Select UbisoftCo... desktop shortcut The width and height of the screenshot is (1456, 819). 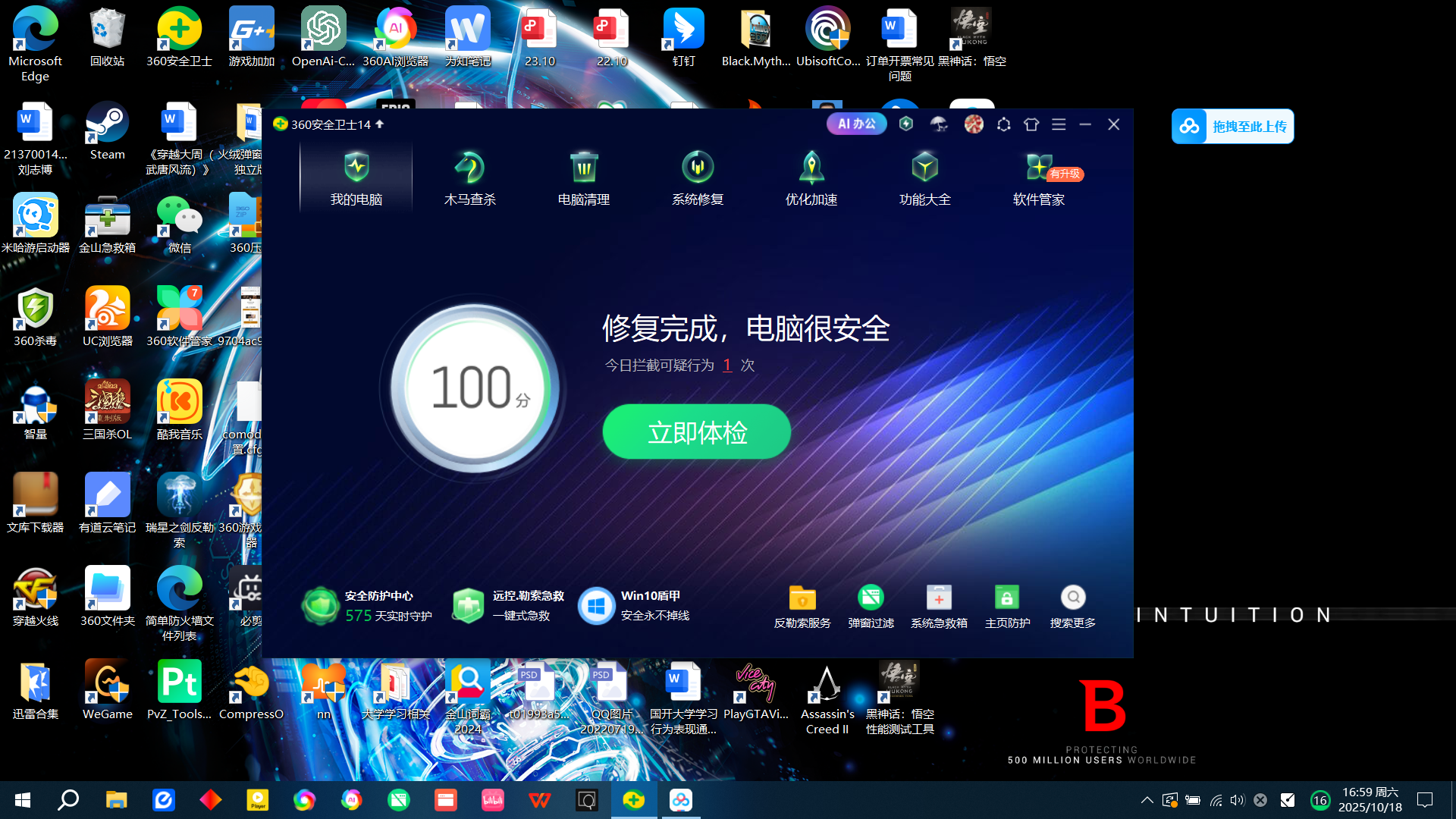[827, 38]
